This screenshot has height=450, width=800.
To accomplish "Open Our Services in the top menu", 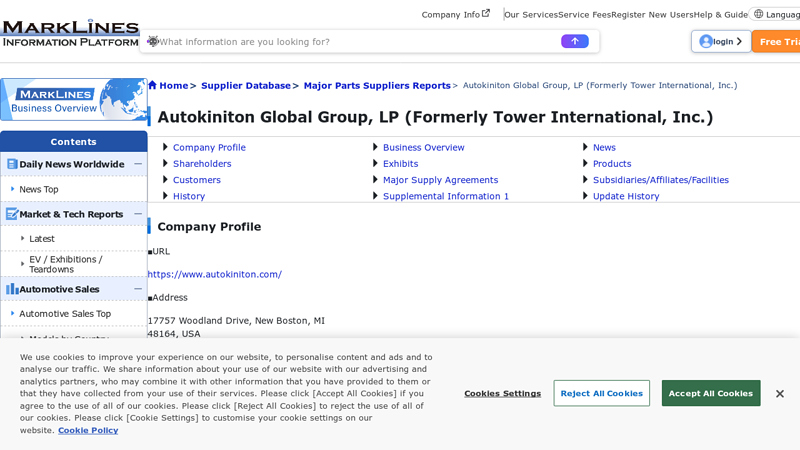I will (x=531, y=15).
